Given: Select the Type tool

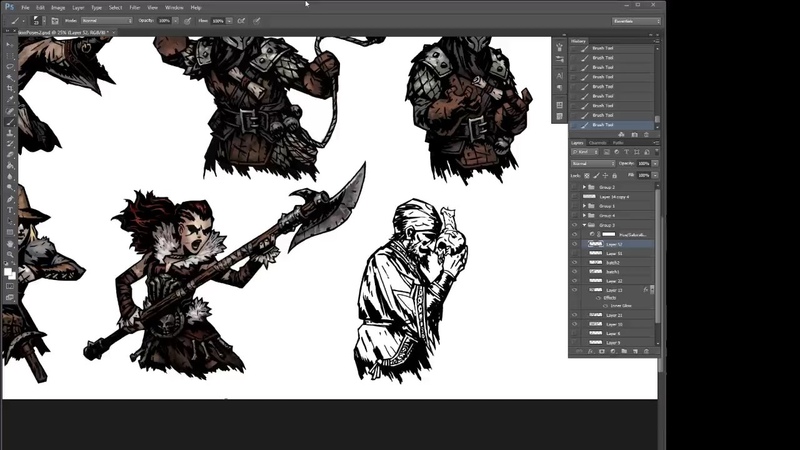Looking at the screenshot, I should coord(10,210).
